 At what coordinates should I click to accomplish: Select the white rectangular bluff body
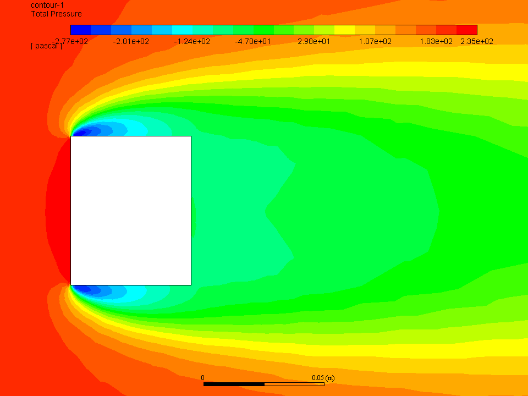click(131, 211)
